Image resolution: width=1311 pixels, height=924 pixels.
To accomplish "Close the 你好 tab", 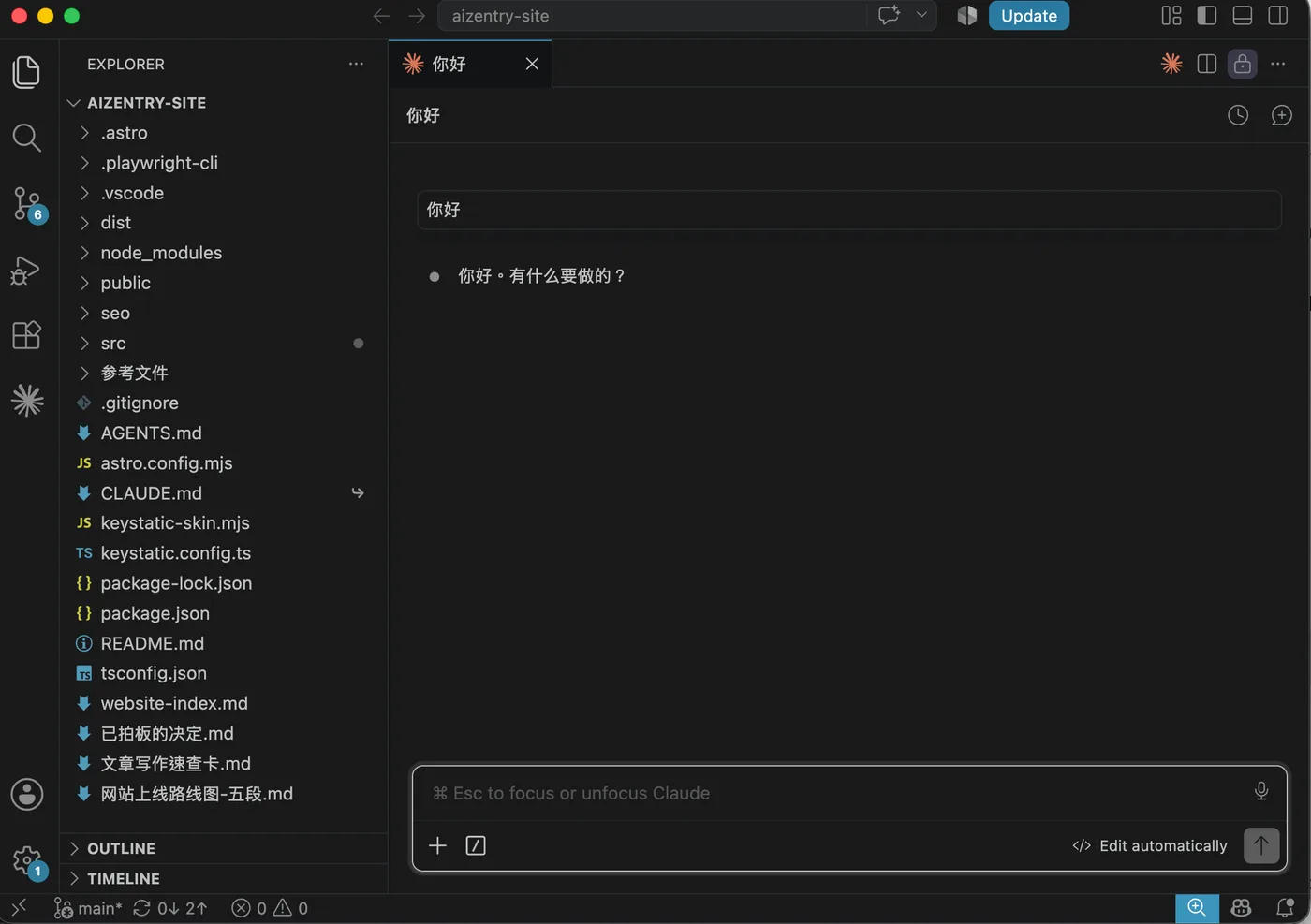I will pos(532,64).
